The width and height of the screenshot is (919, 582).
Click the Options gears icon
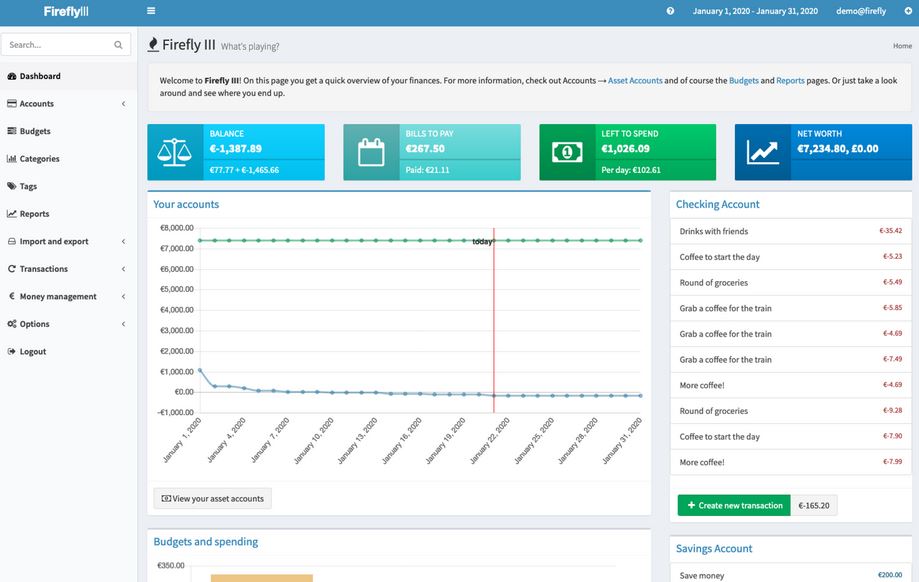12,324
